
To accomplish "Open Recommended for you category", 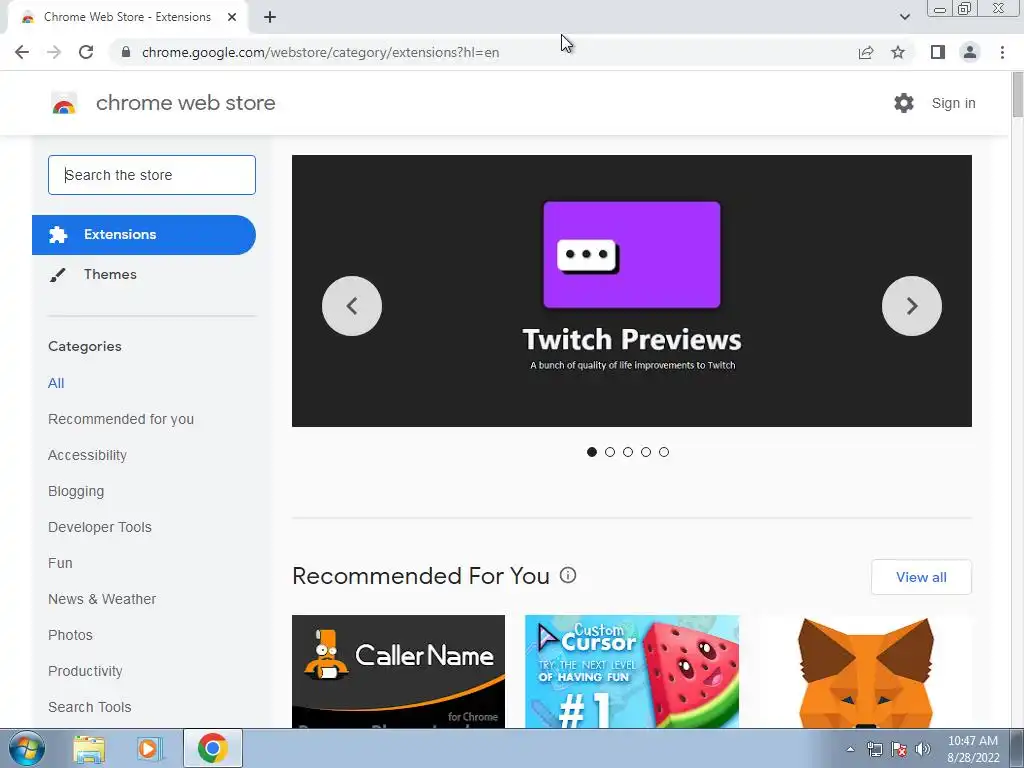I will point(121,419).
